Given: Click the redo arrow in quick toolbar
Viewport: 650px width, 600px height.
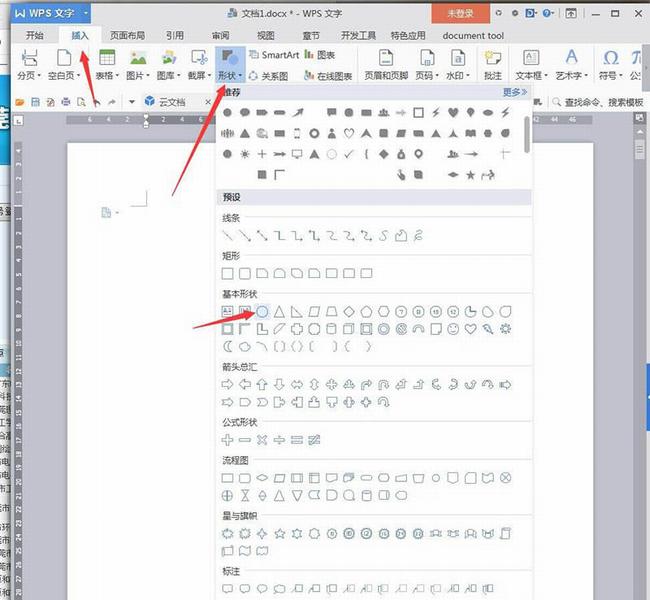Looking at the screenshot, I should 112,102.
